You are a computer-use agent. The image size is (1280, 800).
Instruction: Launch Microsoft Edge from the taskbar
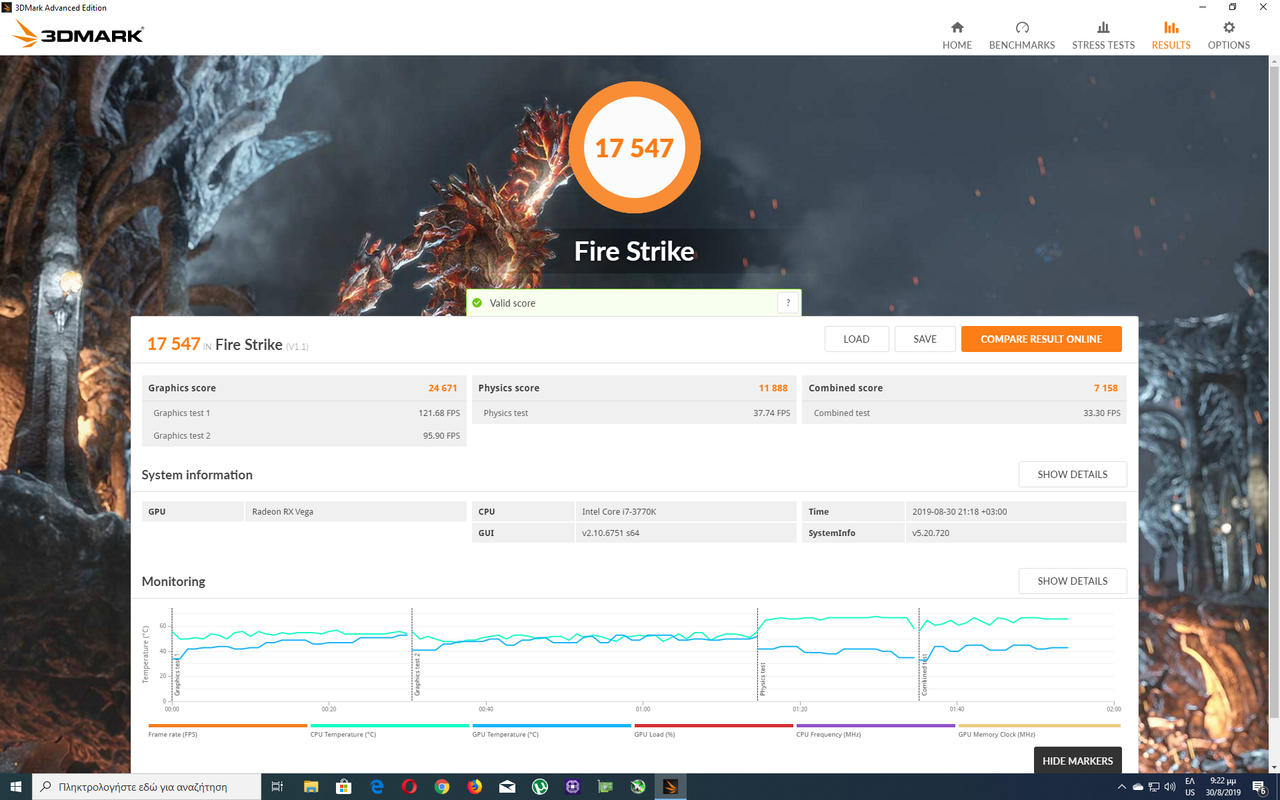pyautogui.click(x=377, y=787)
